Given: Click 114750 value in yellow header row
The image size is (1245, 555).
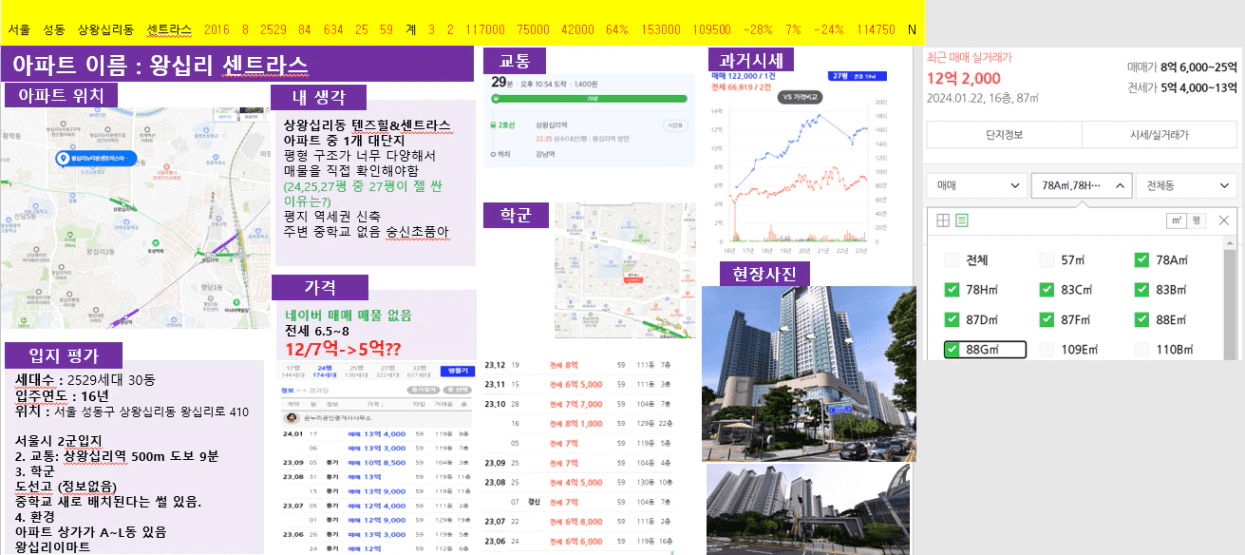Looking at the screenshot, I should (x=876, y=30).
